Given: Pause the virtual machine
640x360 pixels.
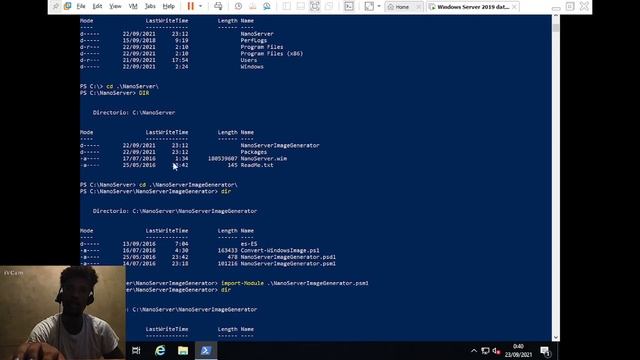Looking at the screenshot, I should (191, 6).
